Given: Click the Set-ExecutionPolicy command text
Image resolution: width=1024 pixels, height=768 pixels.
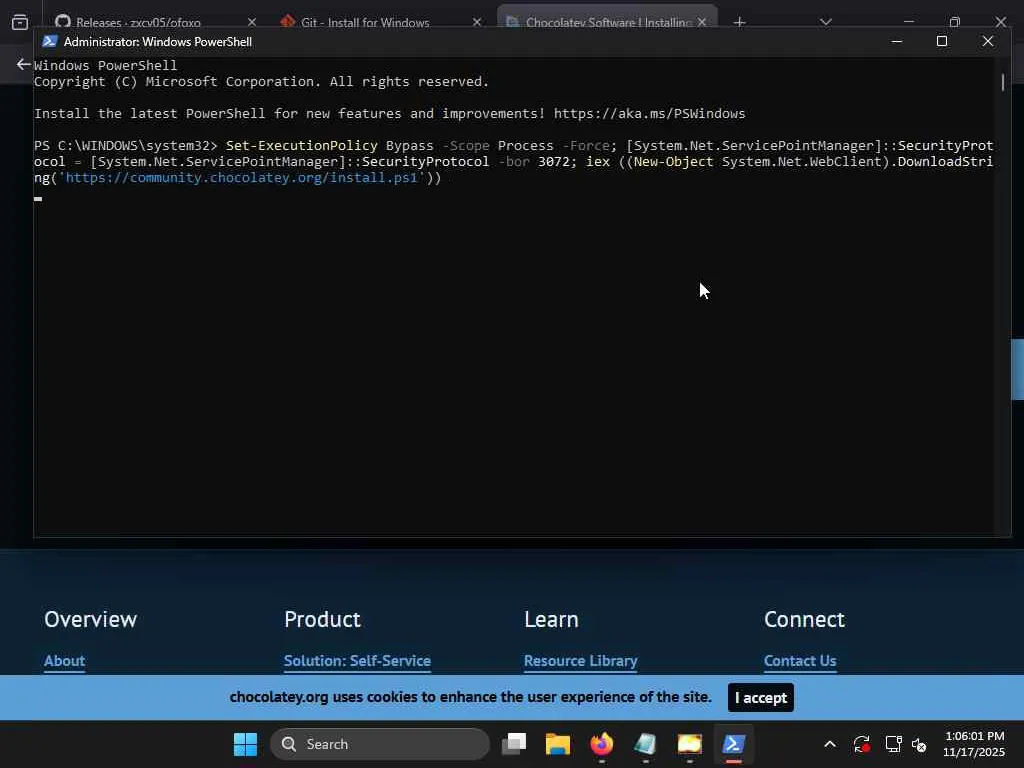Looking at the screenshot, I should pos(302,146).
